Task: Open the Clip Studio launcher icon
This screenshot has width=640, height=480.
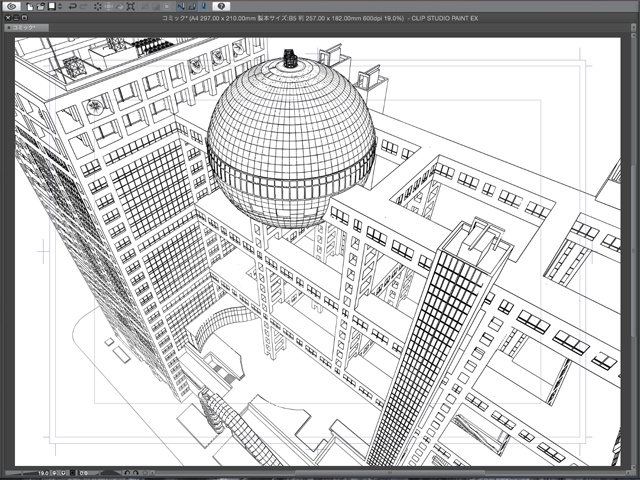Action: point(12,7)
